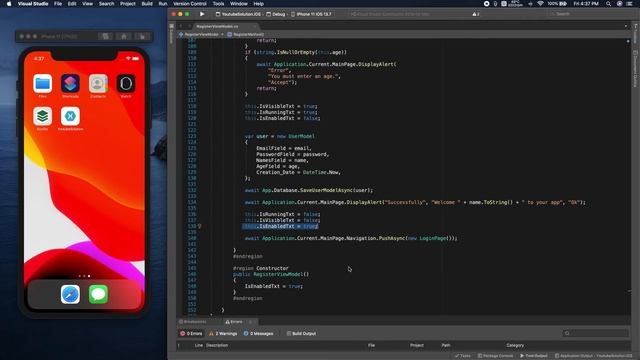Open the Edit menu
640x360 pixels.
coord(72,4)
